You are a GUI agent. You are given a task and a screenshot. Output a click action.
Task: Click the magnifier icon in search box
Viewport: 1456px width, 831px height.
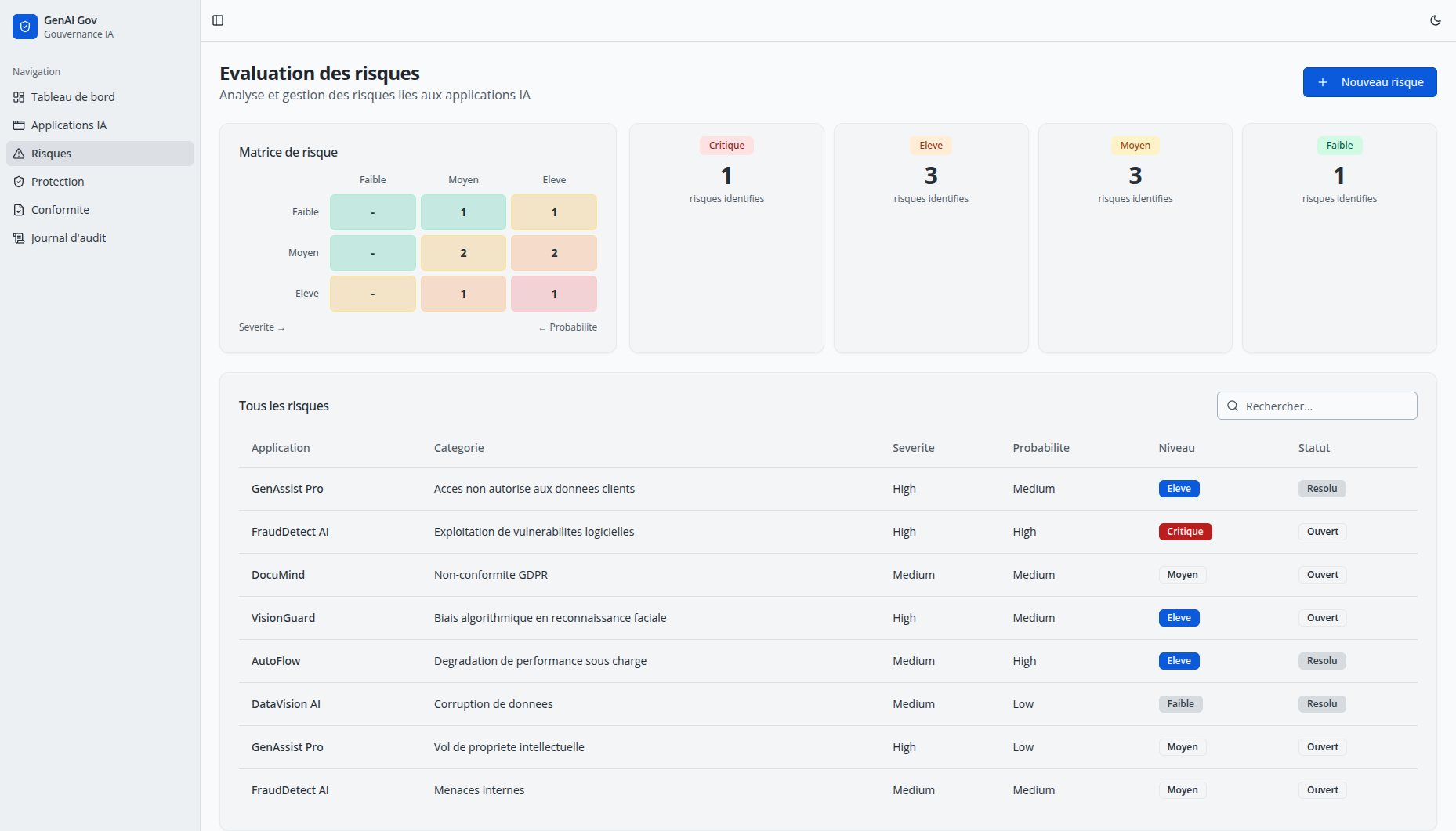coord(1233,406)
